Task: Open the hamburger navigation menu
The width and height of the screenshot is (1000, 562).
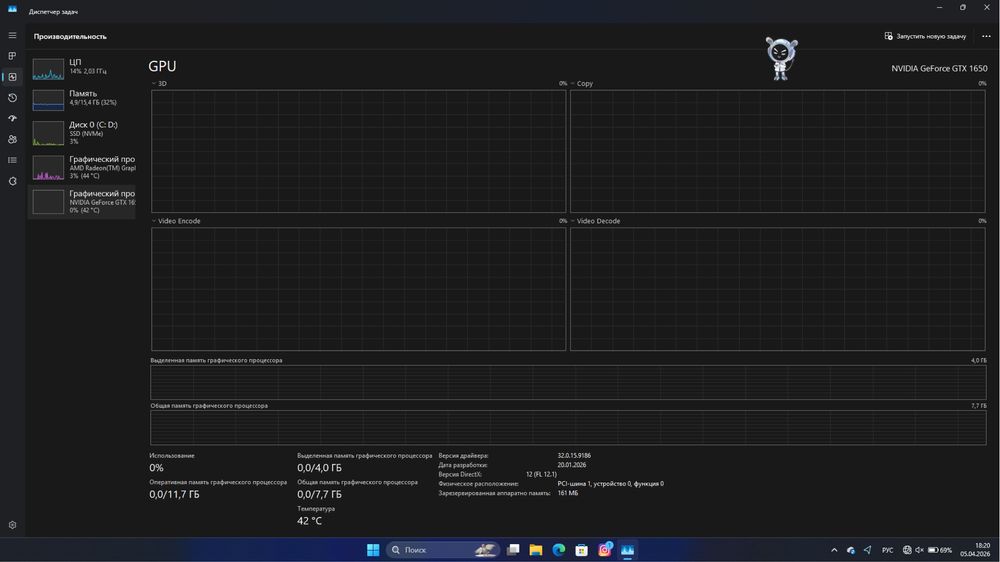Action: [x=12, y=36]
